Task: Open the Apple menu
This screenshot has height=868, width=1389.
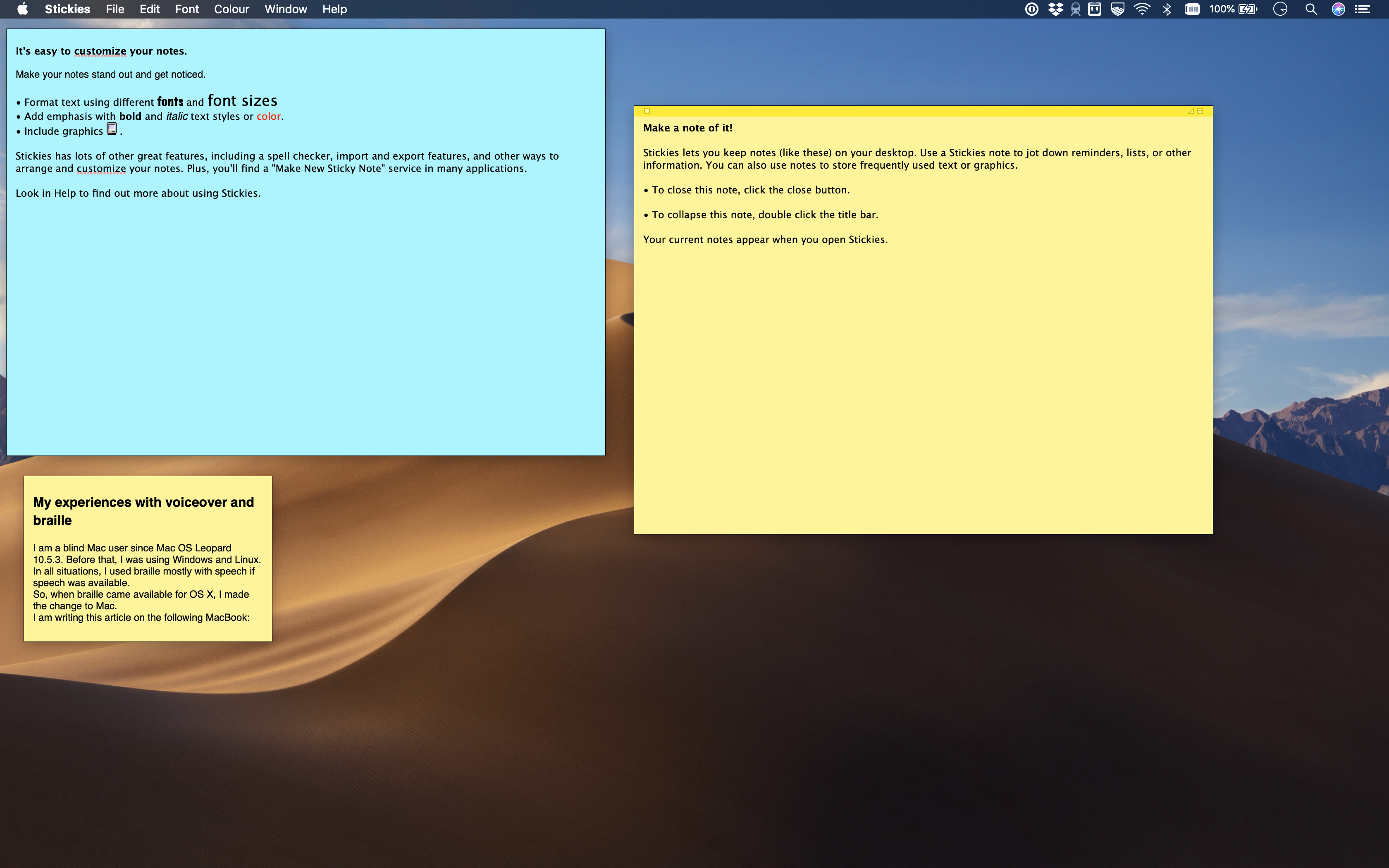Action: click(x=22, y=9)
